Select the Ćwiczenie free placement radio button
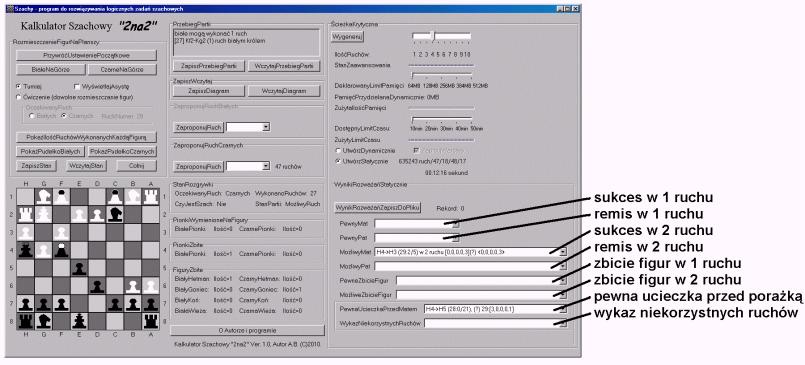Image resolution: width=805 pixels, height=365 pixels. (19, 97)
